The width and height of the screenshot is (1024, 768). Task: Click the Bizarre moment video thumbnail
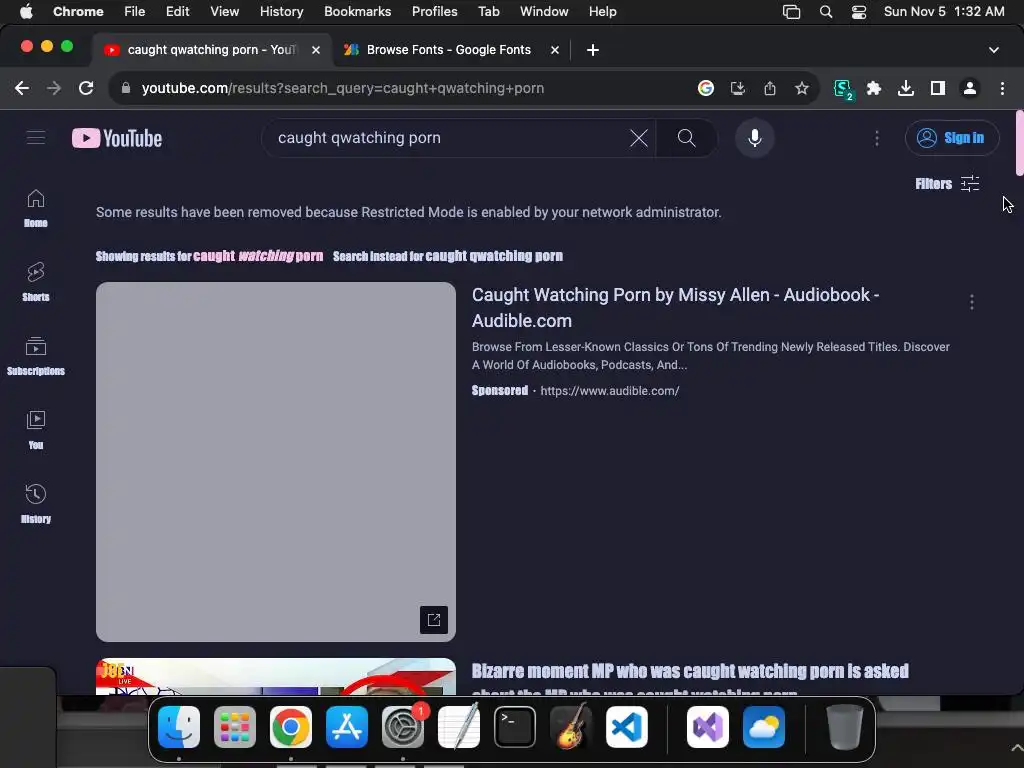pyautogui.click(x=276, y=677)
